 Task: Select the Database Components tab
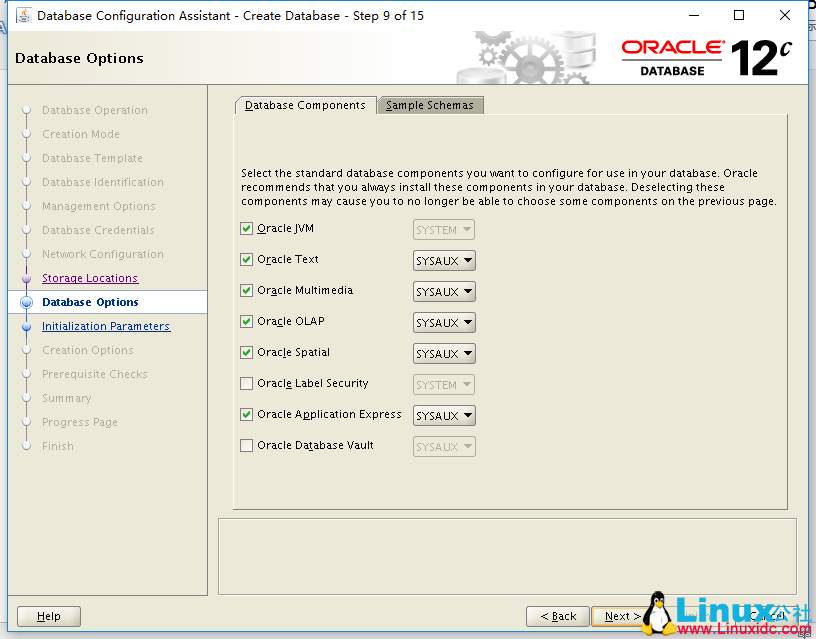tap(304, 104)
